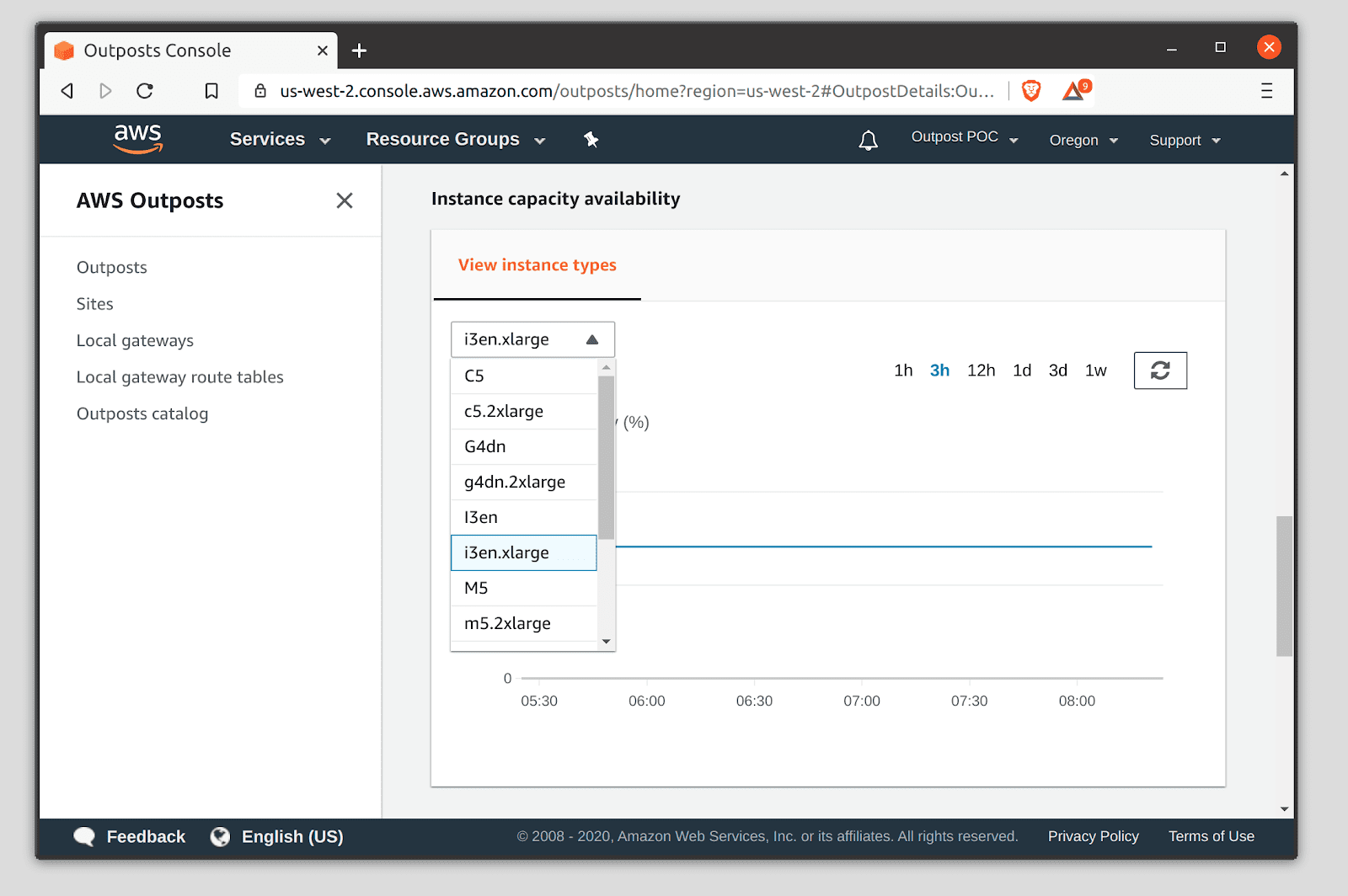
Task: Click the site lock icon
Action: 260,91
